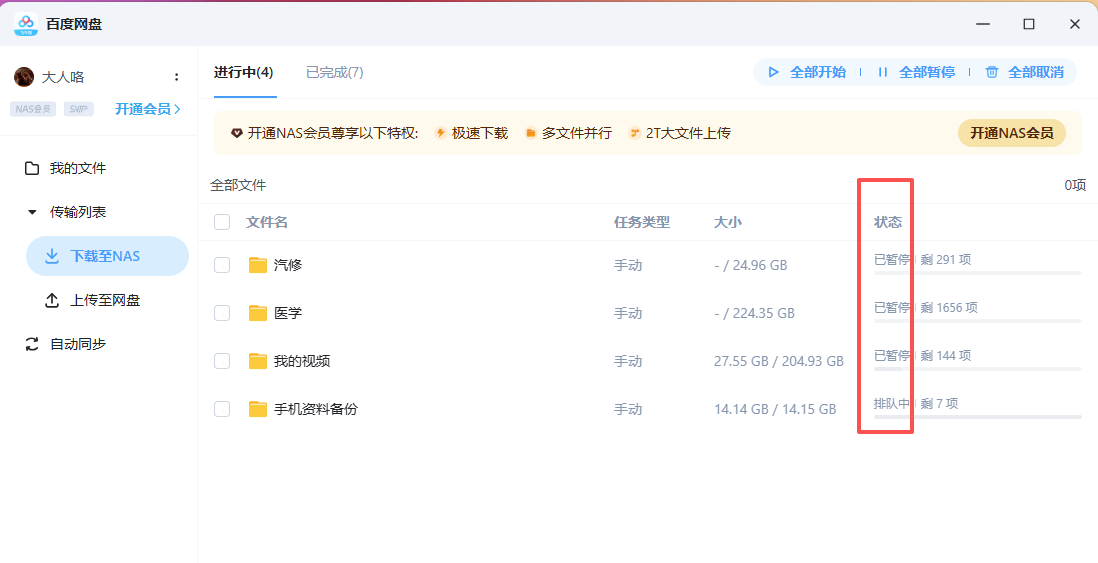This screenshot has height=563, width=1098.
Task: Click the size value 14.14 GB / 14.15 GB
Action: pos(775,409)
